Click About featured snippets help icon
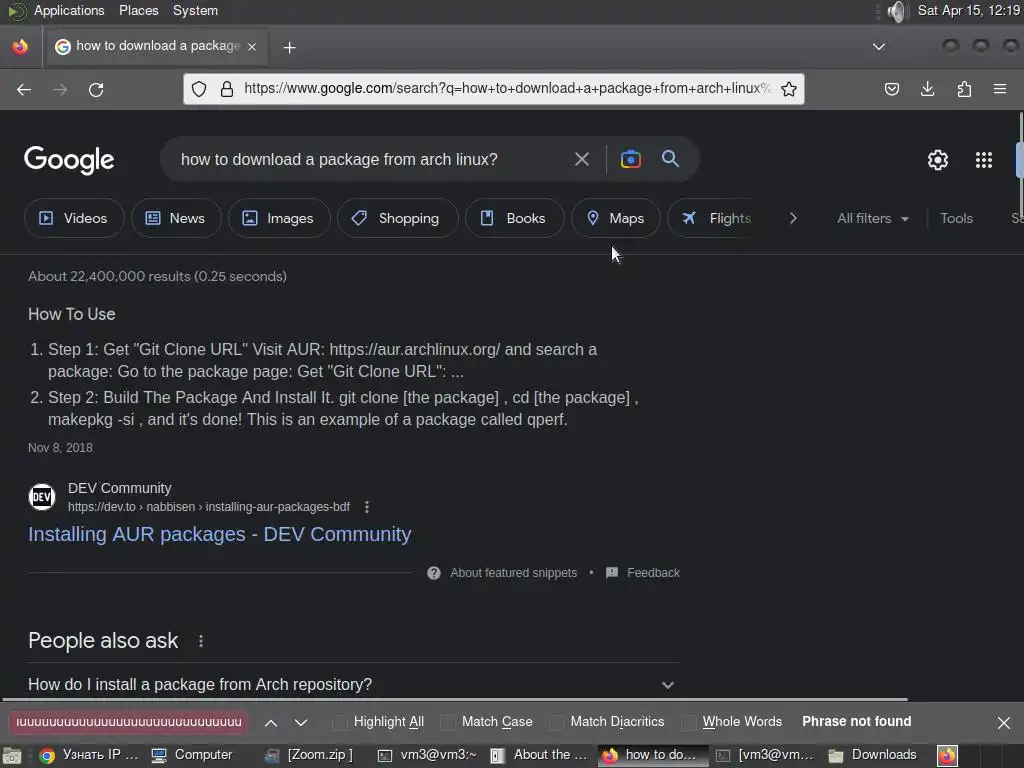 tap(434, 573)
